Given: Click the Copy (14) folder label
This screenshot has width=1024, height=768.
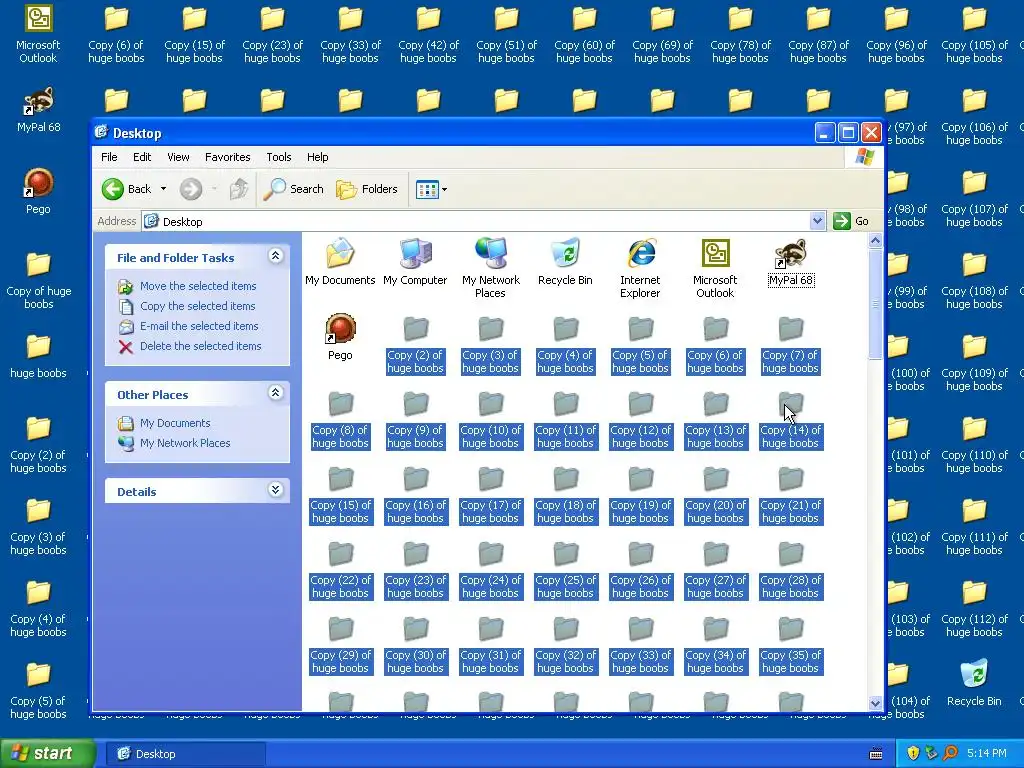Looking at the screenshot, I should [790, 437].
